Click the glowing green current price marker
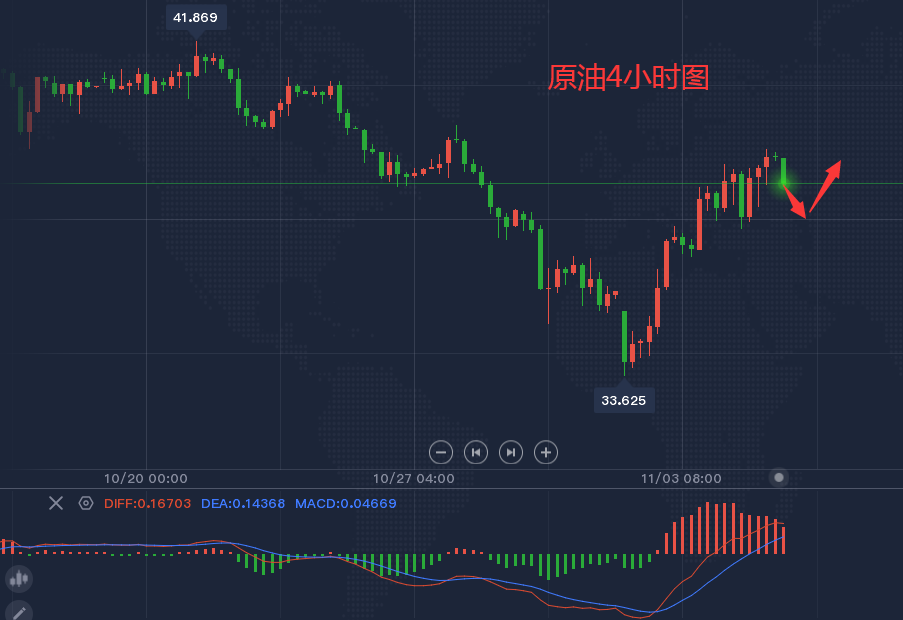Viewport: 903px width, 620px height. (x=783, y=183)
